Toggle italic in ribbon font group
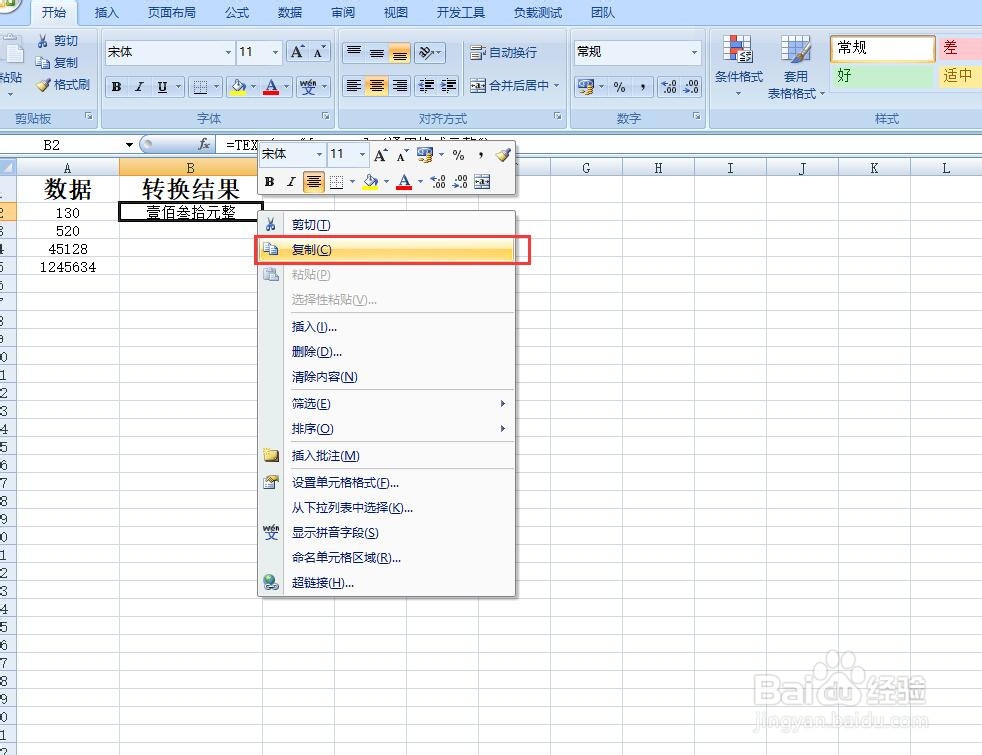 [x=139, y=87]
